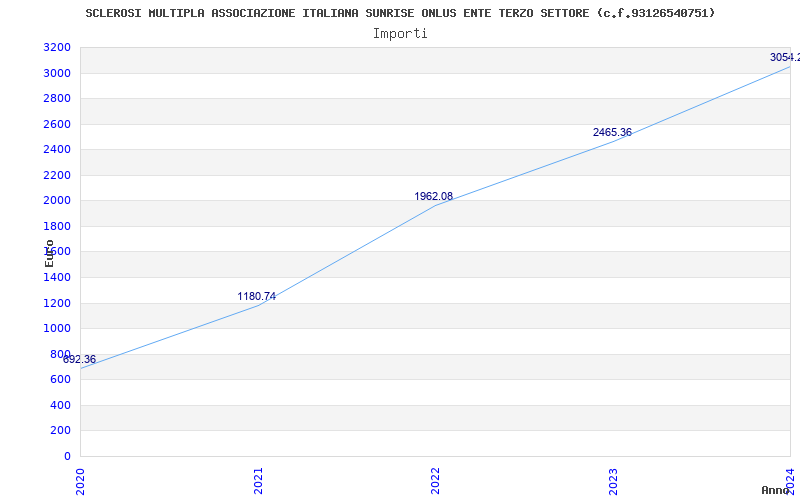
Task: Click the 2024 data label starting 3054
Action: pyautogui.click(x=785, y=57)
